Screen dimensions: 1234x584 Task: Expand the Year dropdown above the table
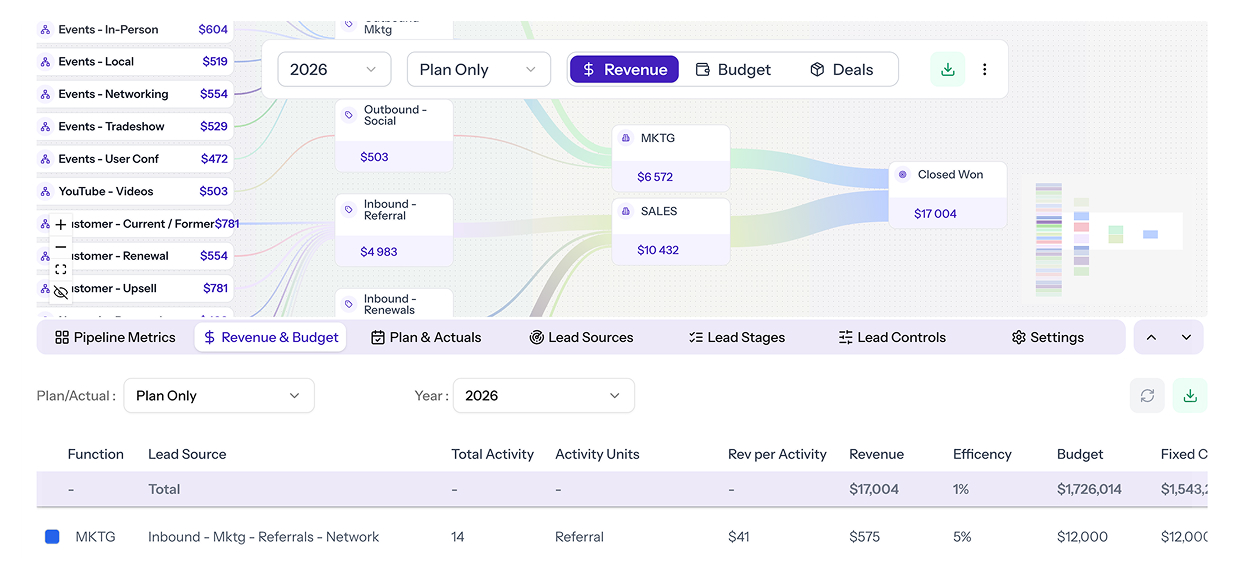tap(543, 396)
